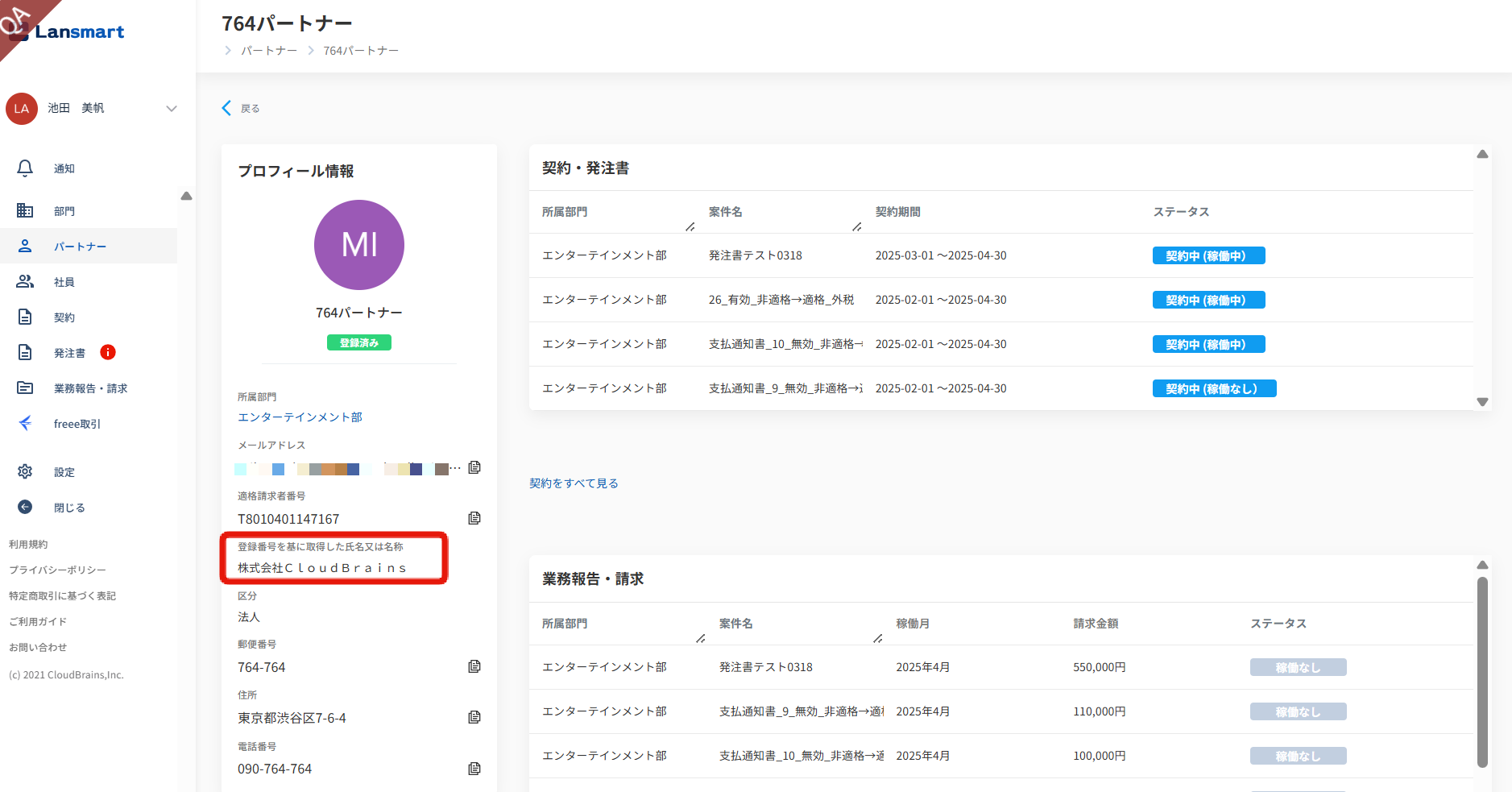This screenshot has width=1512, height=792.
Task: Select 業務報告・請求 in the sidebar
Action: click(90, 388)
